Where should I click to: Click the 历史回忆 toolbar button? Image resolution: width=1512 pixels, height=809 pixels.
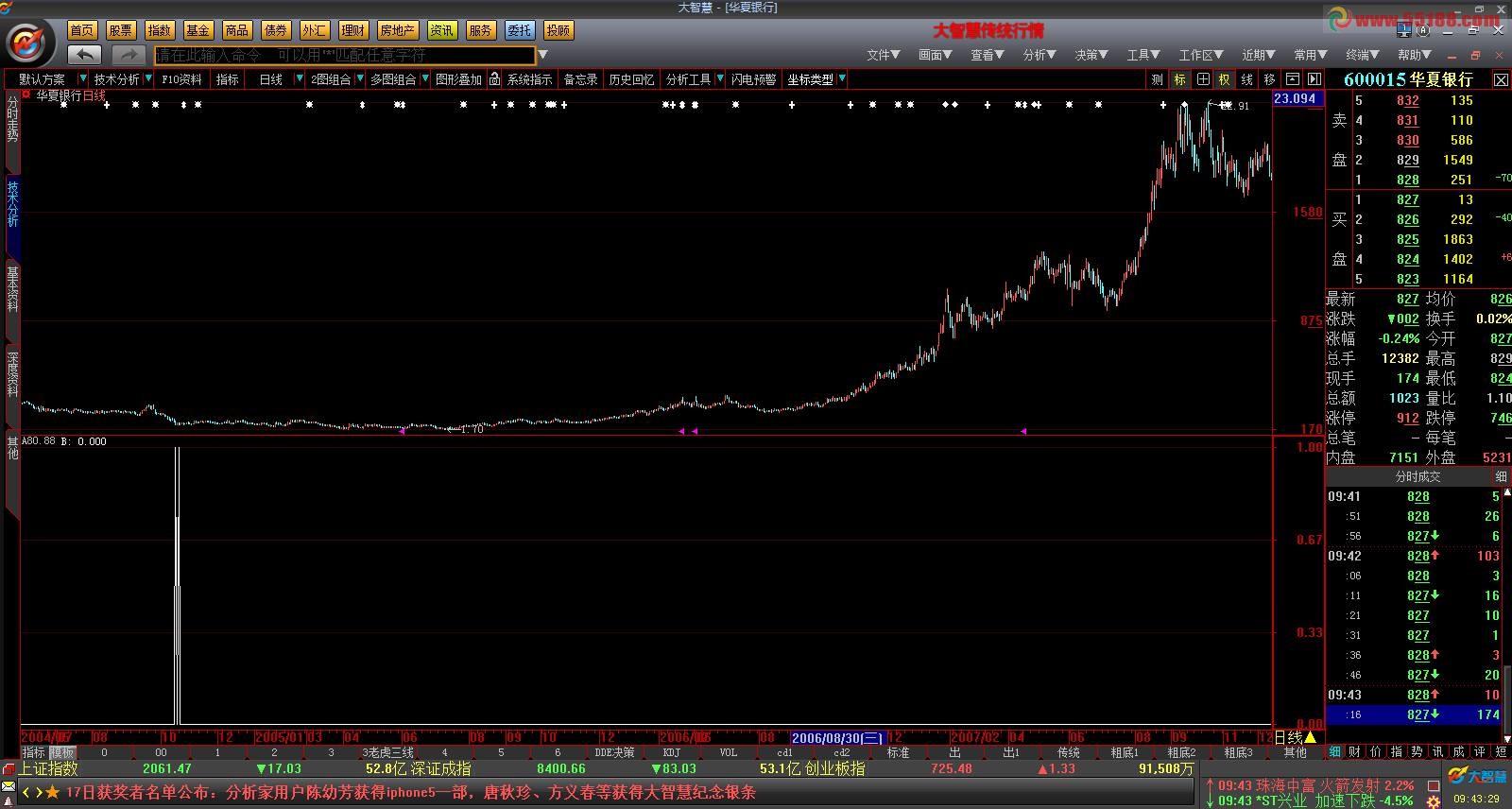pyautogui.click(x=631, y=79)
